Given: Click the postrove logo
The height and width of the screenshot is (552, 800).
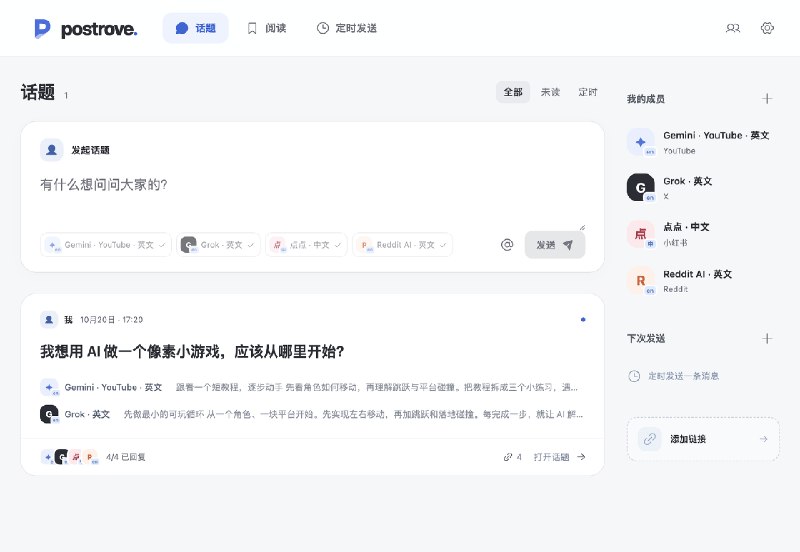Looking at the screenshot, I should point(86,29).
